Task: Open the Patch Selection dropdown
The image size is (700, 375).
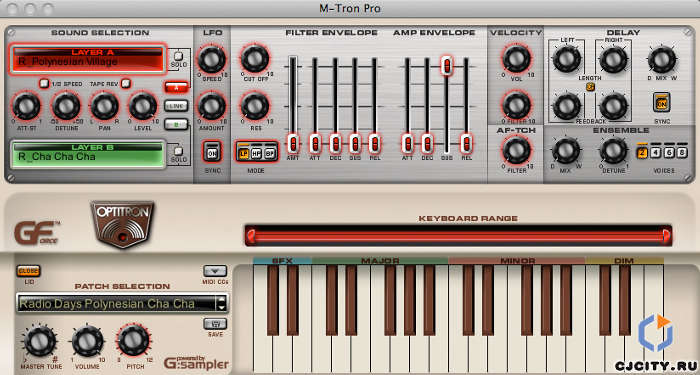Action: tap(117, 304)
